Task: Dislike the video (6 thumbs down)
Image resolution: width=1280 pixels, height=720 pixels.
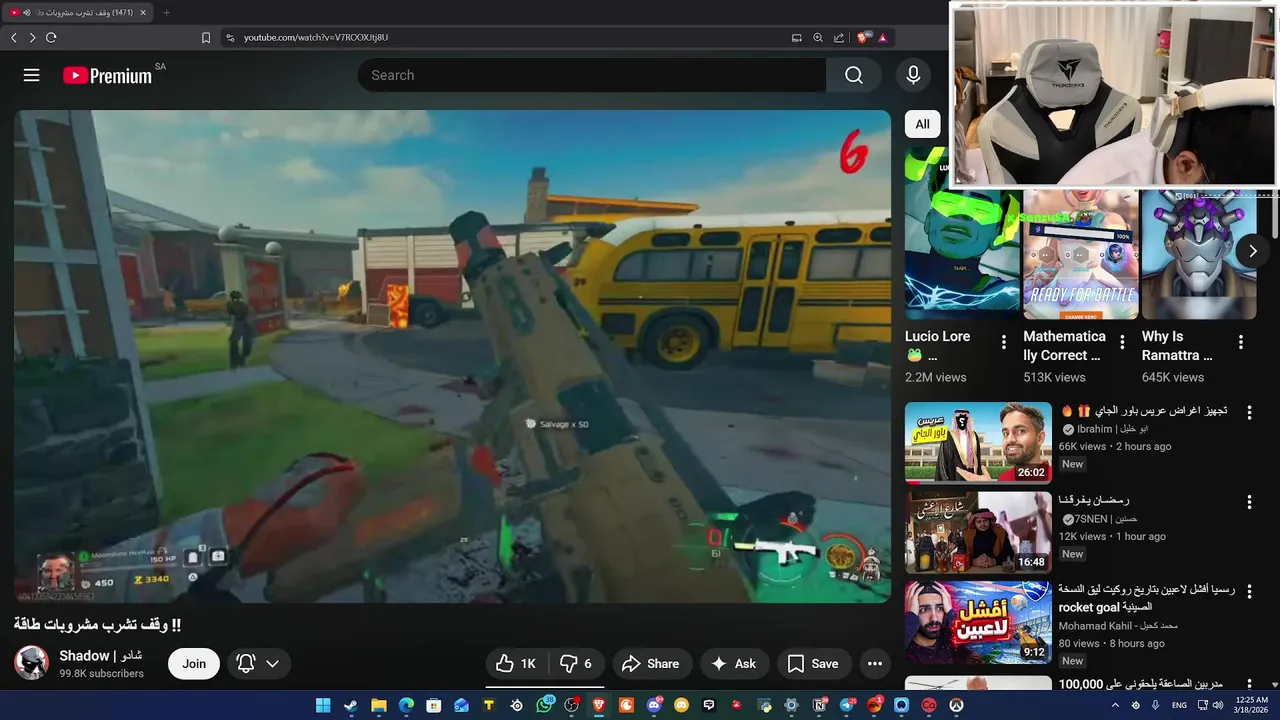Action: (x=576, y=663)
